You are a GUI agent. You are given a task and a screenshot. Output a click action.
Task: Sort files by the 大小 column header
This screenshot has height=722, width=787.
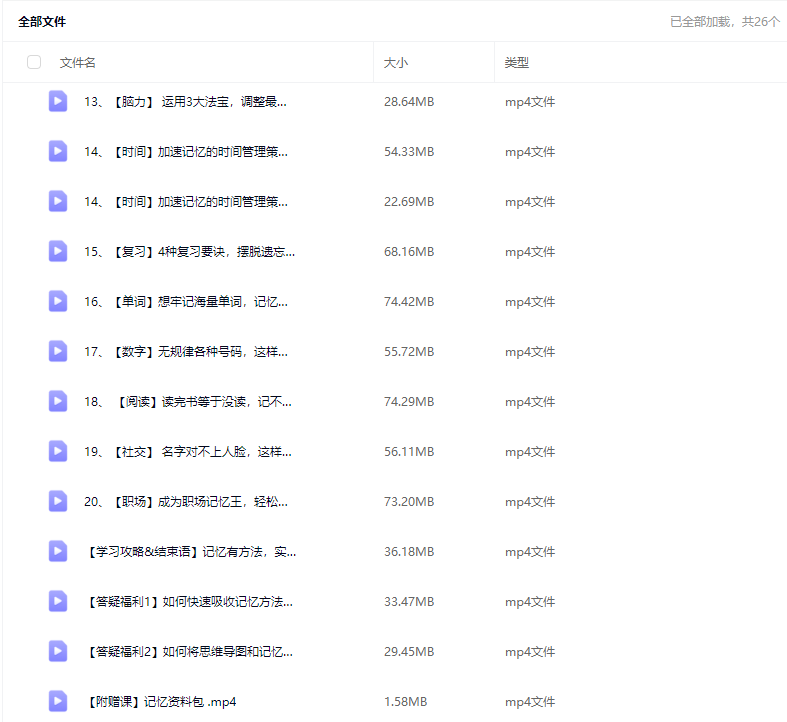[394, 62]
